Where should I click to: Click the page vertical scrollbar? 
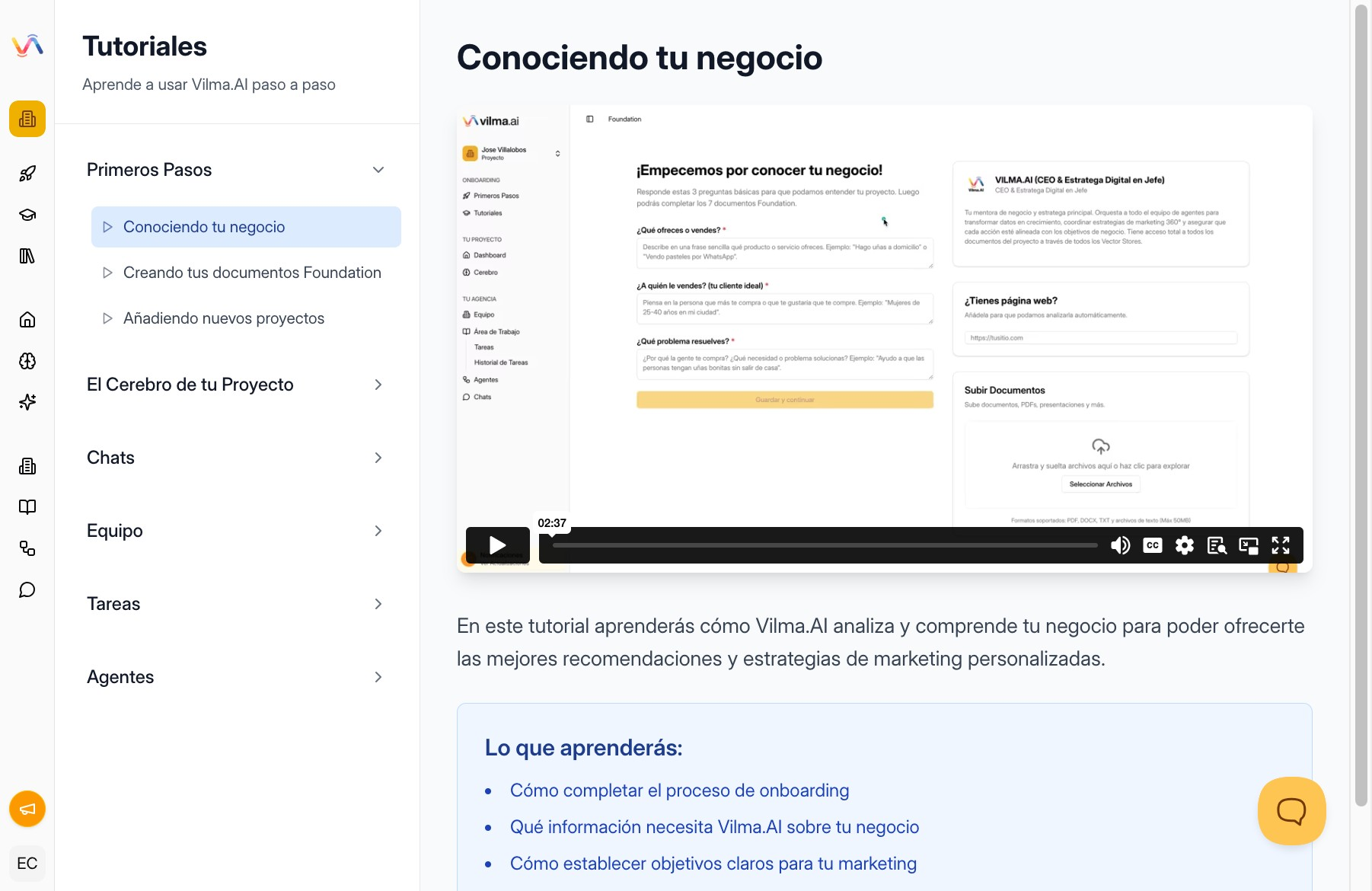coord(1361,404)
